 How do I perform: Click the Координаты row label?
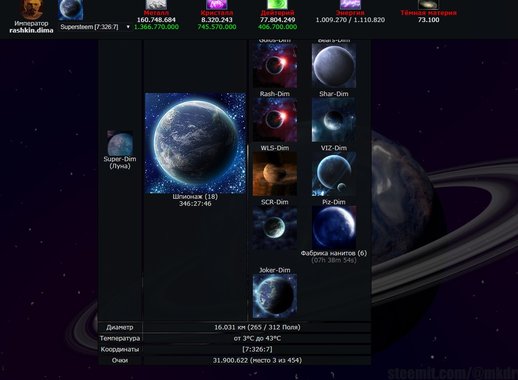(x=120, y=349)
